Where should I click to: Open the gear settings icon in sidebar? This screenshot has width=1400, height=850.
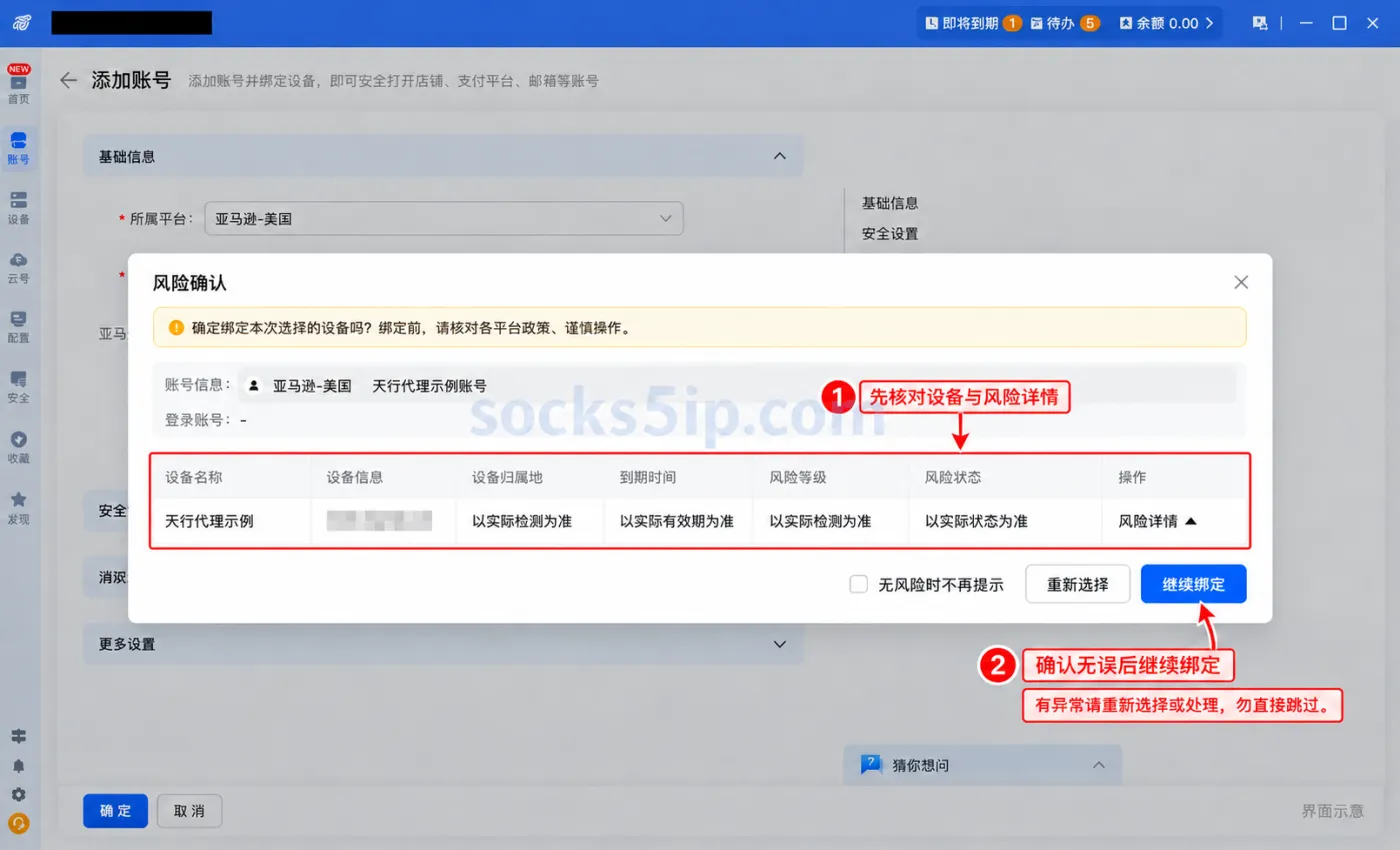[x=18, y=795]
